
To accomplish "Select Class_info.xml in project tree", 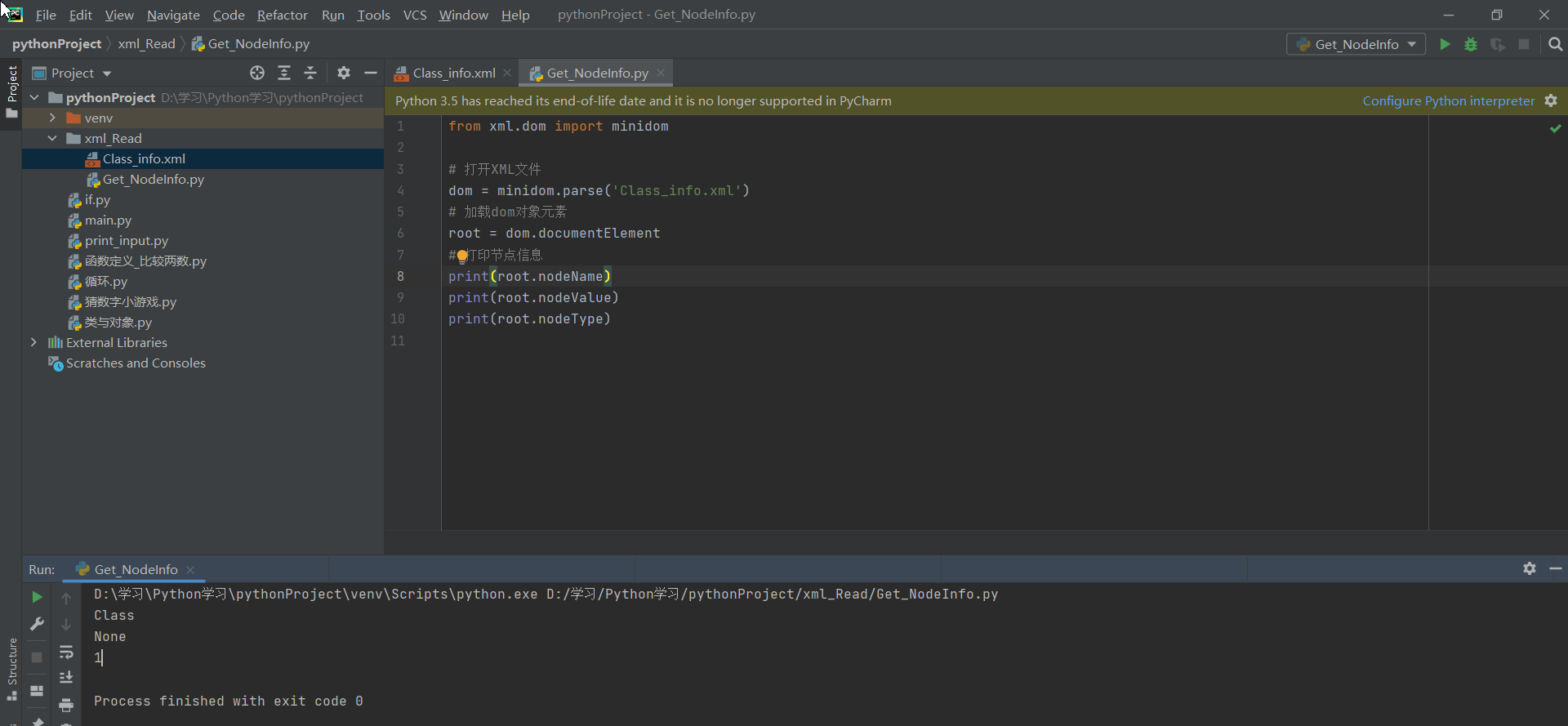I will click(203, 158).
